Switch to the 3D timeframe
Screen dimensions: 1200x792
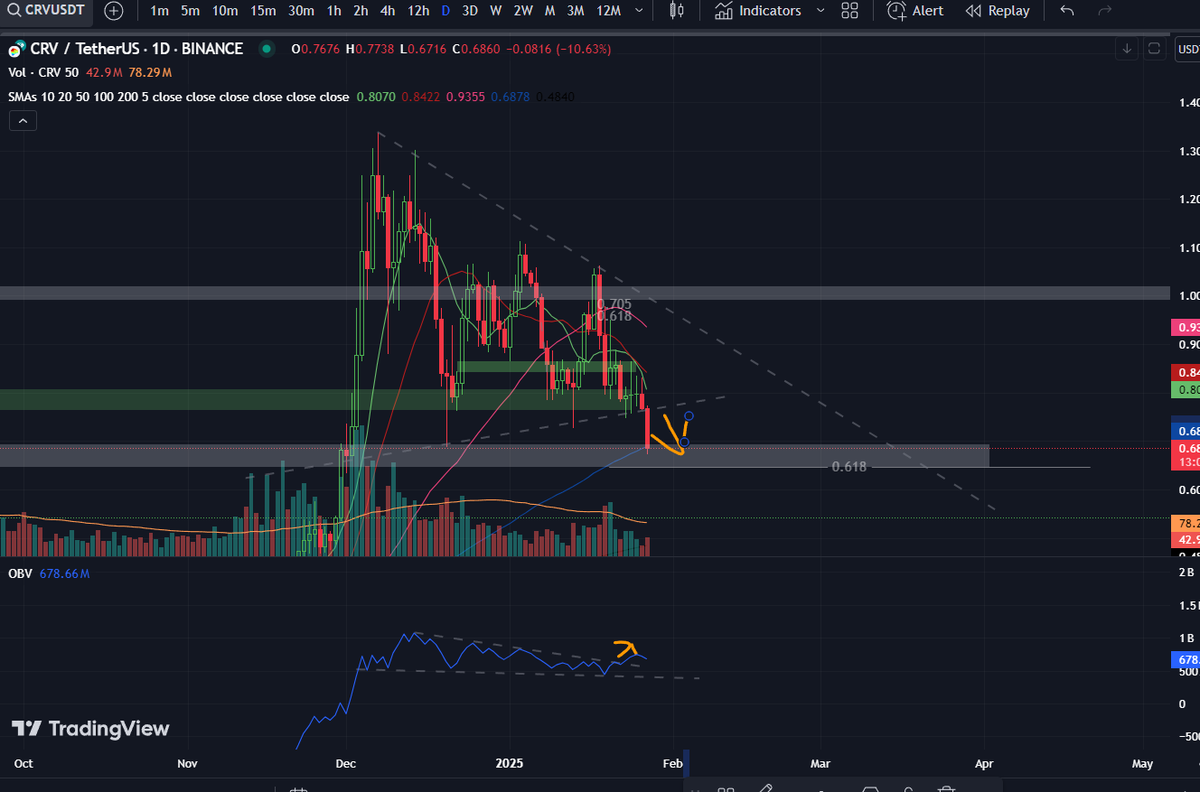pos(470,11)
